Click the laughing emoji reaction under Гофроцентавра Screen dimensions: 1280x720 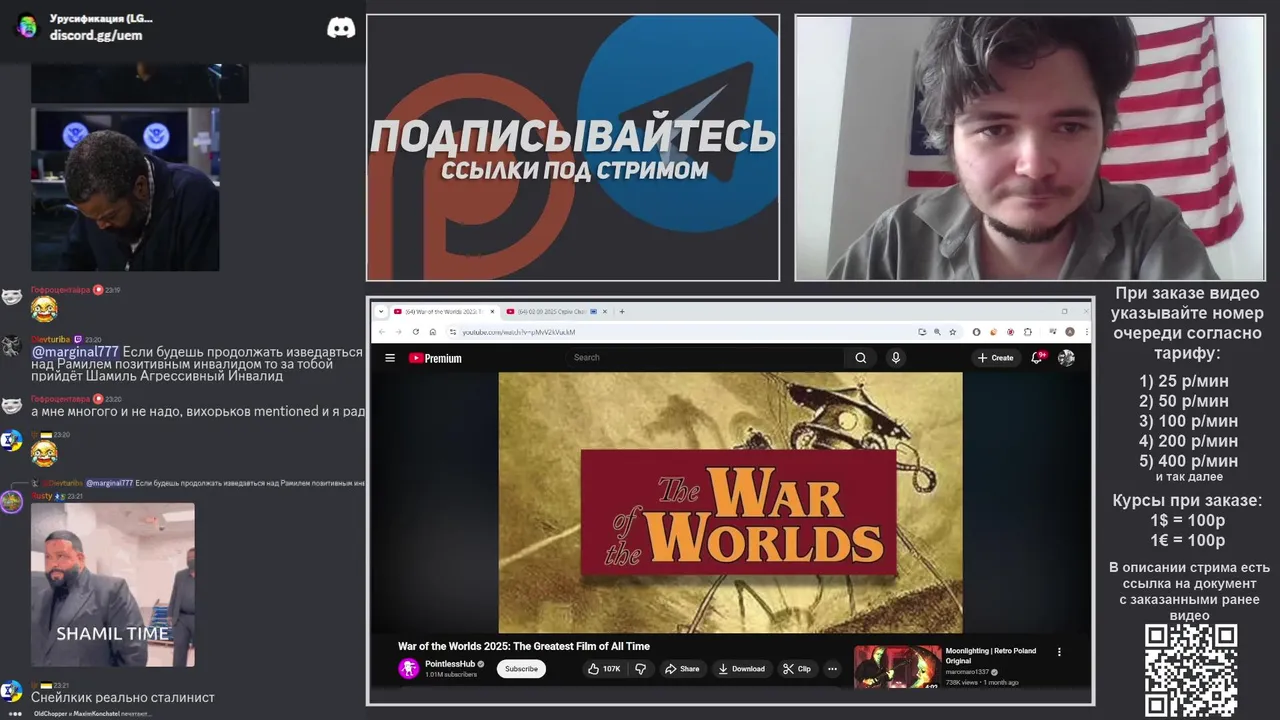point(44,309)
